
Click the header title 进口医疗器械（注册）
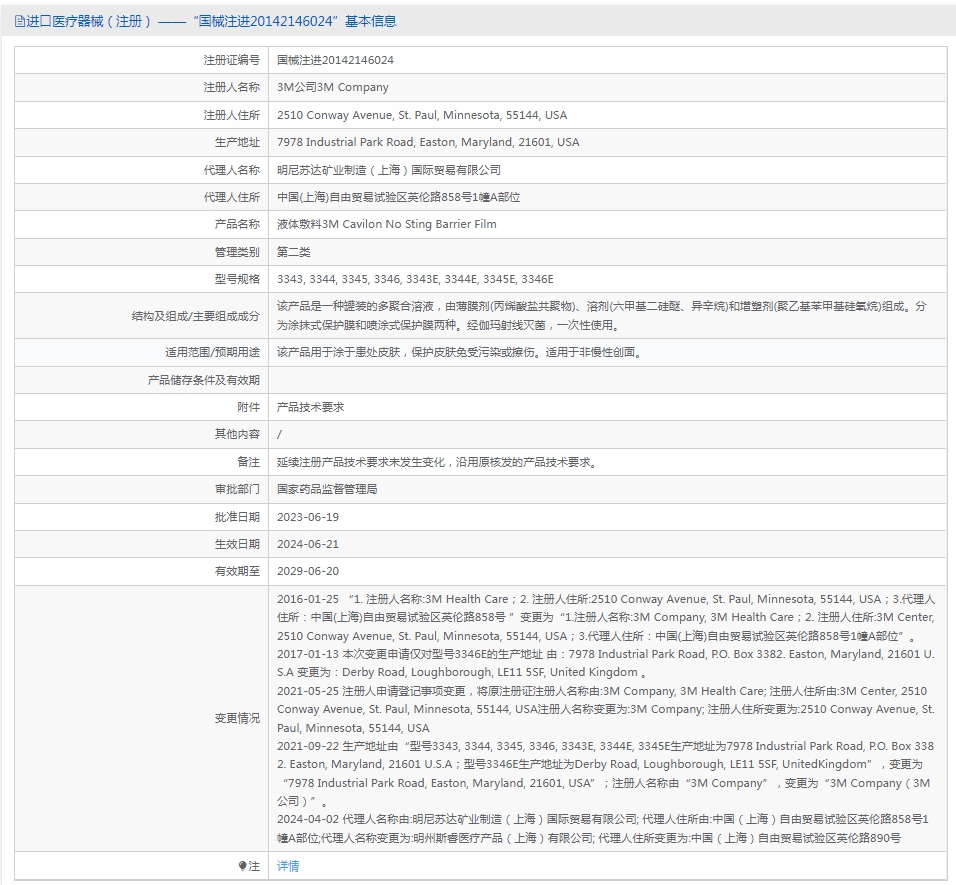88,21
